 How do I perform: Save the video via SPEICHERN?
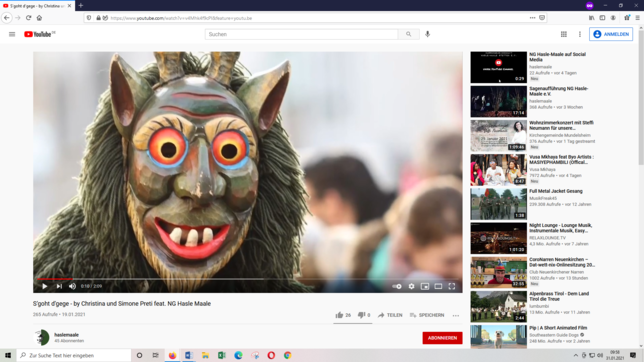click(427, 315)
